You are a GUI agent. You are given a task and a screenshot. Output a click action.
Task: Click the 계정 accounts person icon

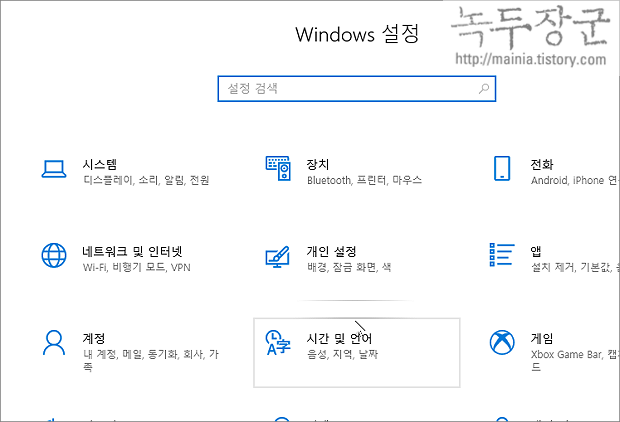click(54, 343)
